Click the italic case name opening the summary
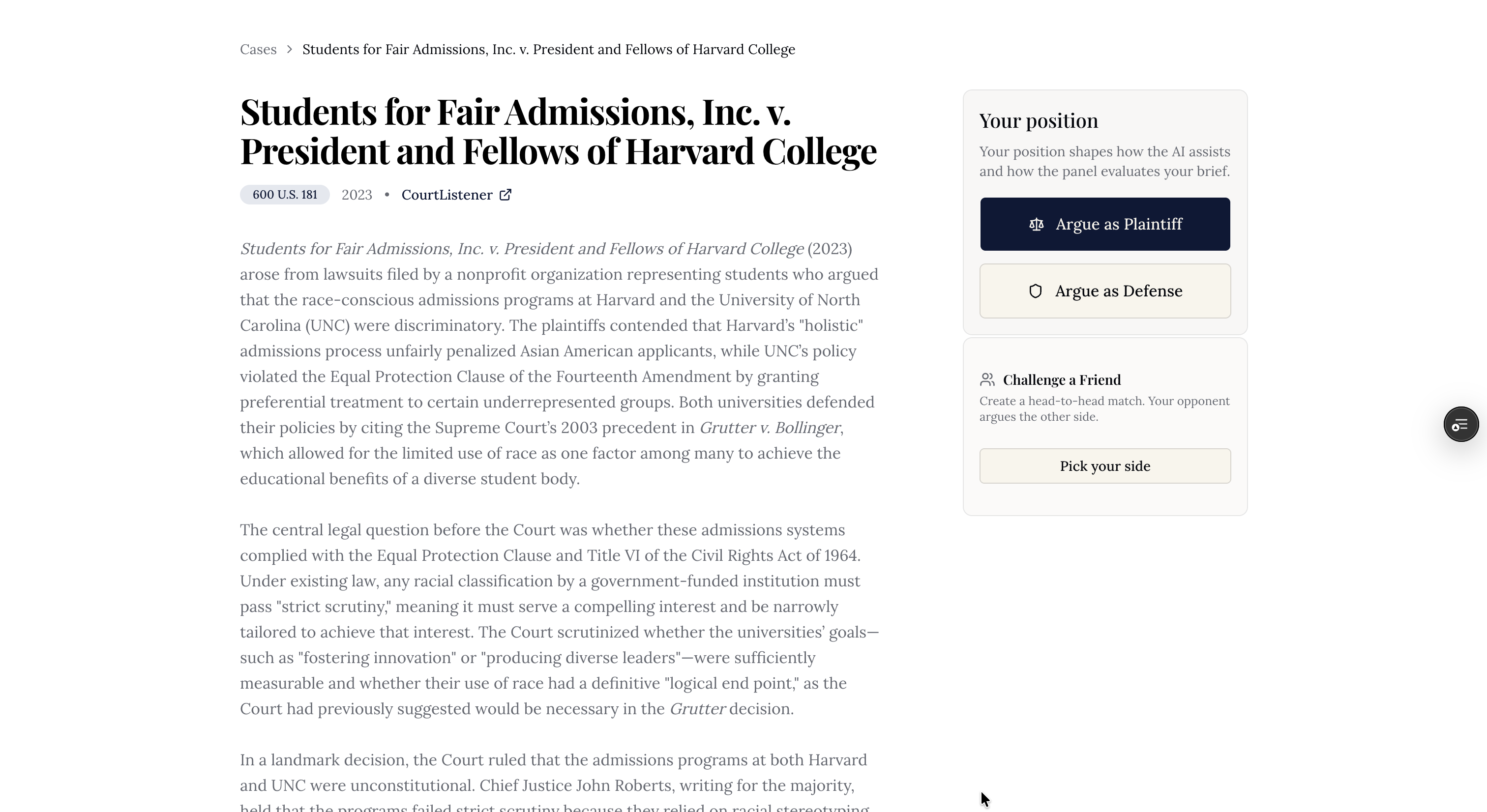 tap(522, 249)
